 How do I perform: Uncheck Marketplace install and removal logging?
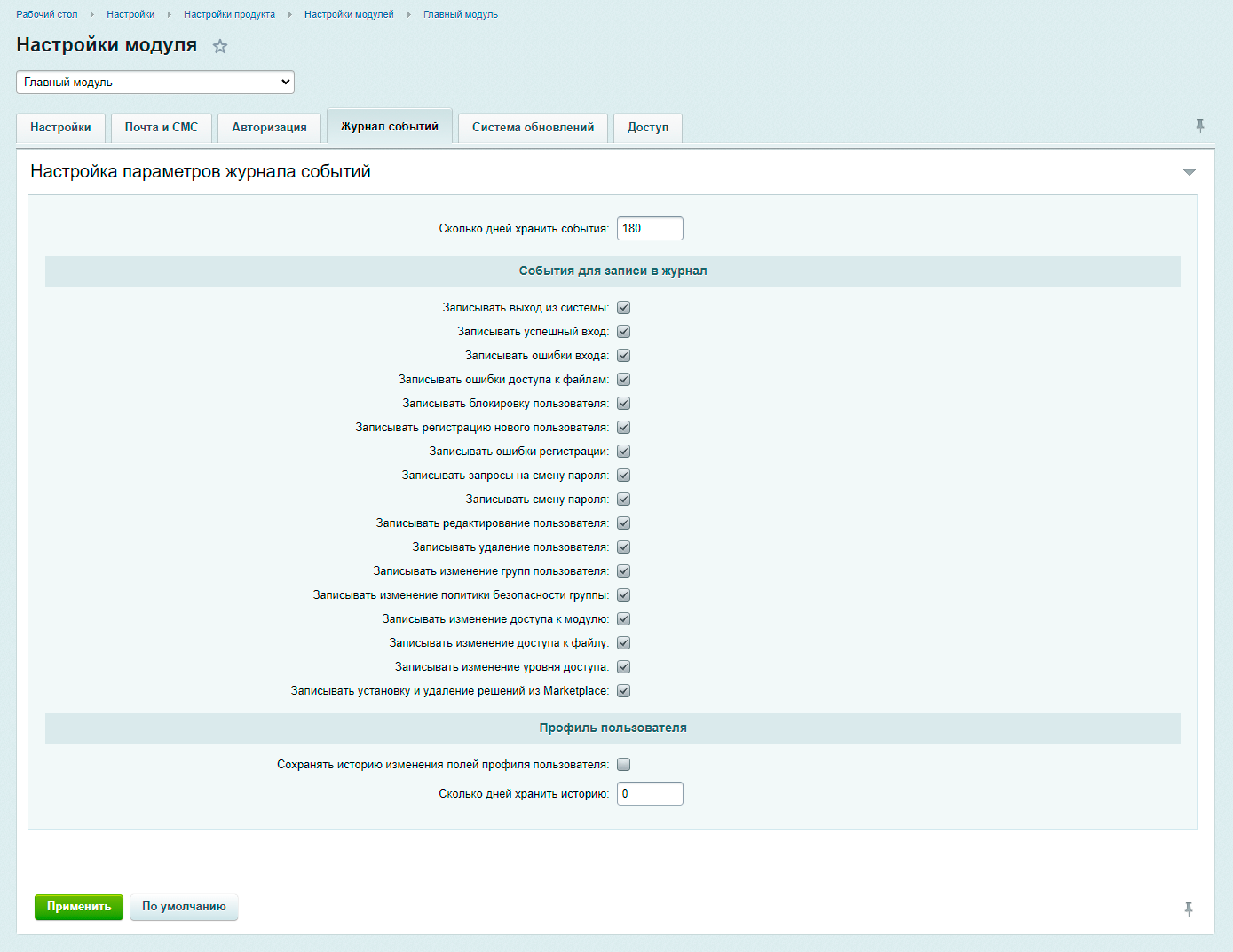[624, 691]
